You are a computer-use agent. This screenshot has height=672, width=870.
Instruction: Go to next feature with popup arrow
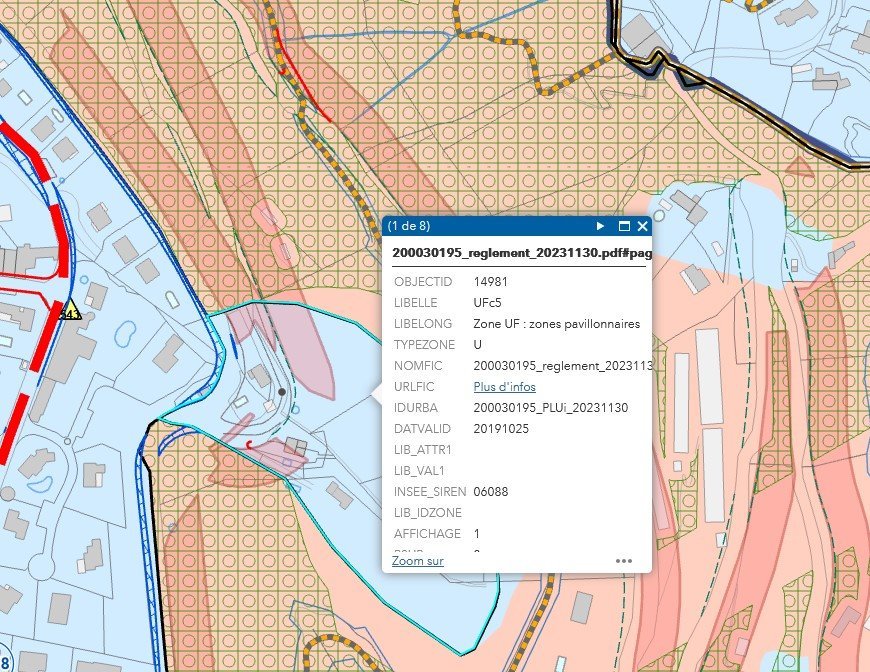click(x=601, y=227)
